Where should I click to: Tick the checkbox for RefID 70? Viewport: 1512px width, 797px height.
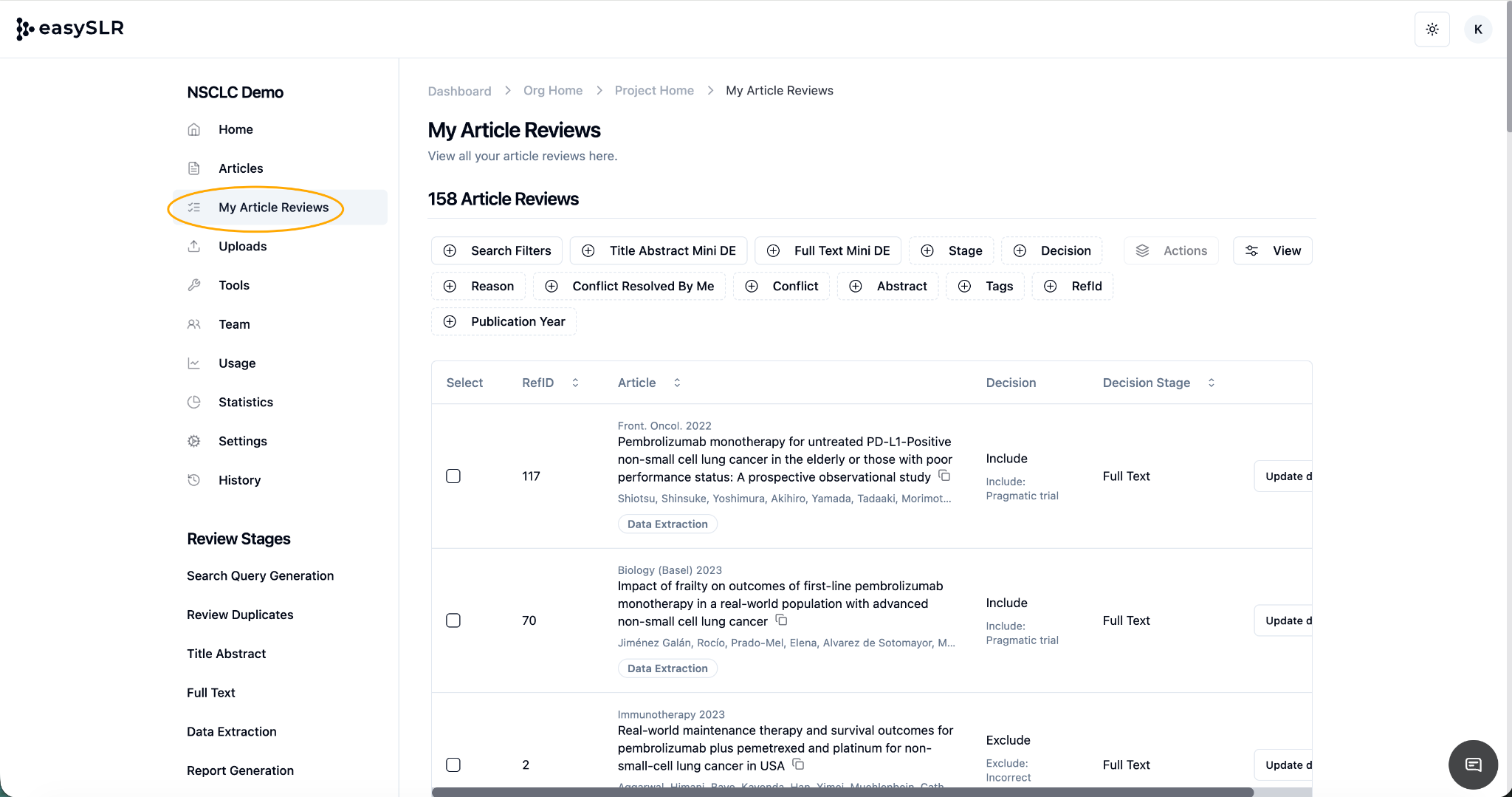453,620
